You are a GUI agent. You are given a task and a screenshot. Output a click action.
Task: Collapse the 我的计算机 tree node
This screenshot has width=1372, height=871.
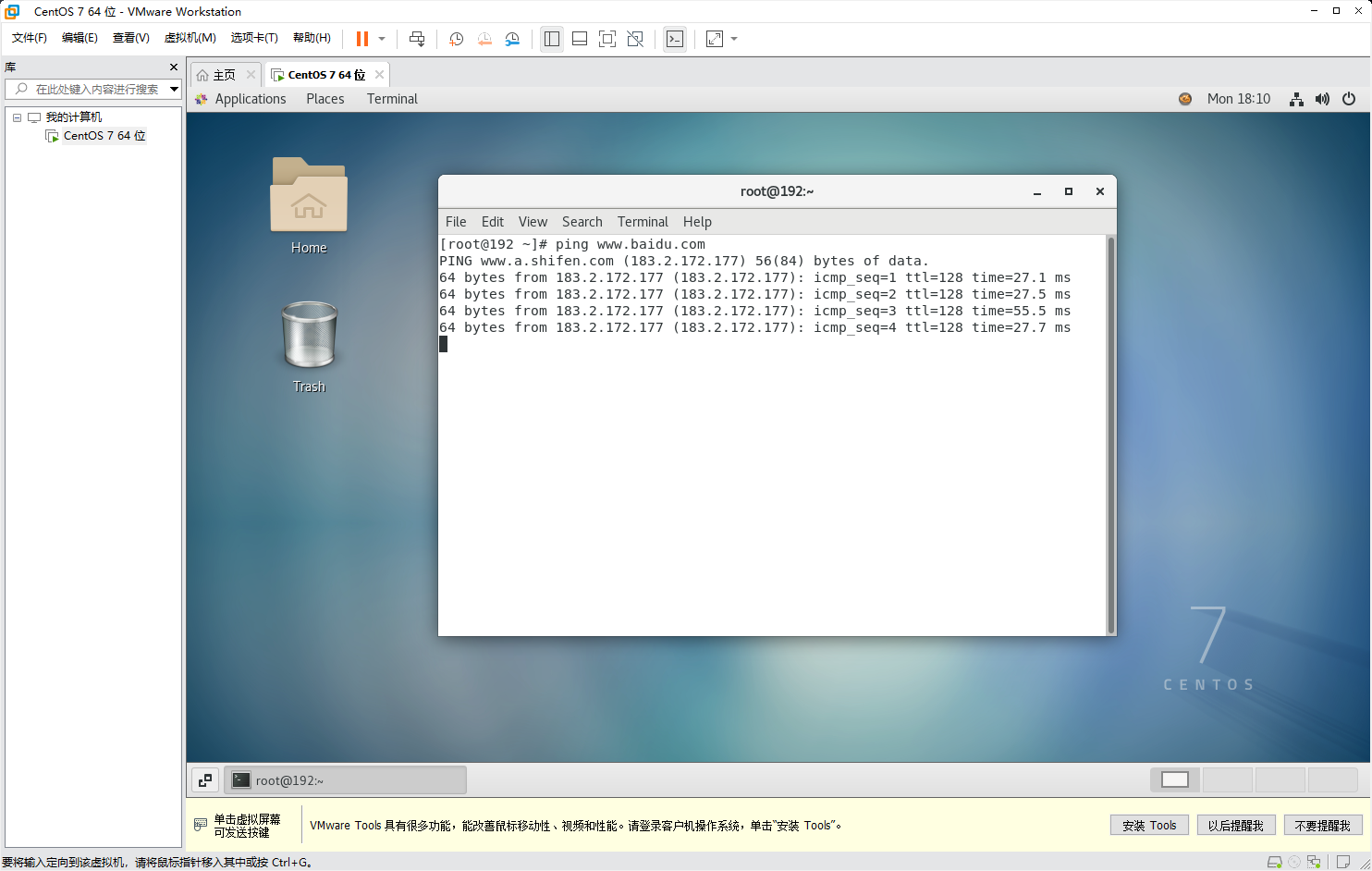17,117
